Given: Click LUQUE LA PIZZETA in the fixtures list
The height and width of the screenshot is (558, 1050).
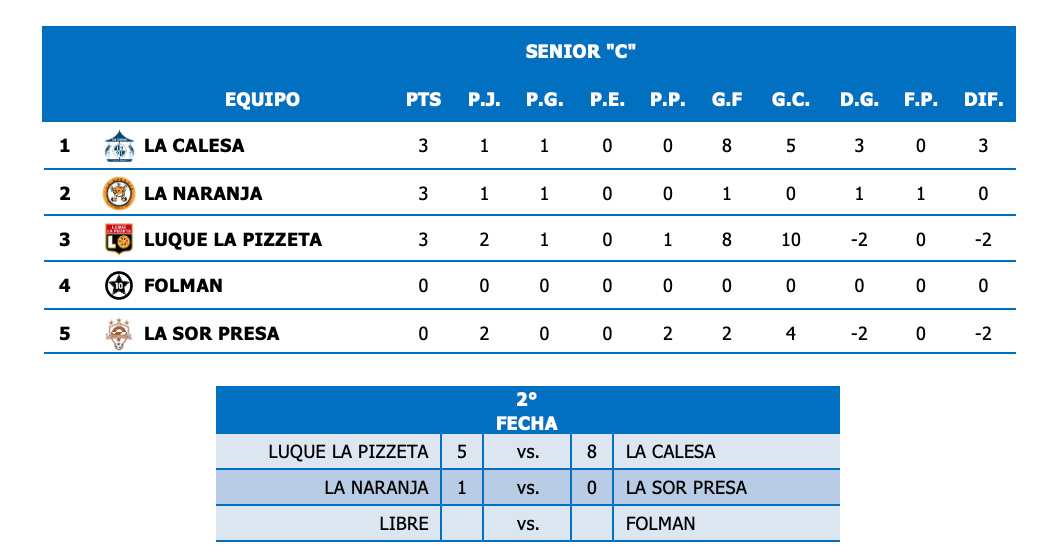Looking at the screenshot, I should pos(348,451).
